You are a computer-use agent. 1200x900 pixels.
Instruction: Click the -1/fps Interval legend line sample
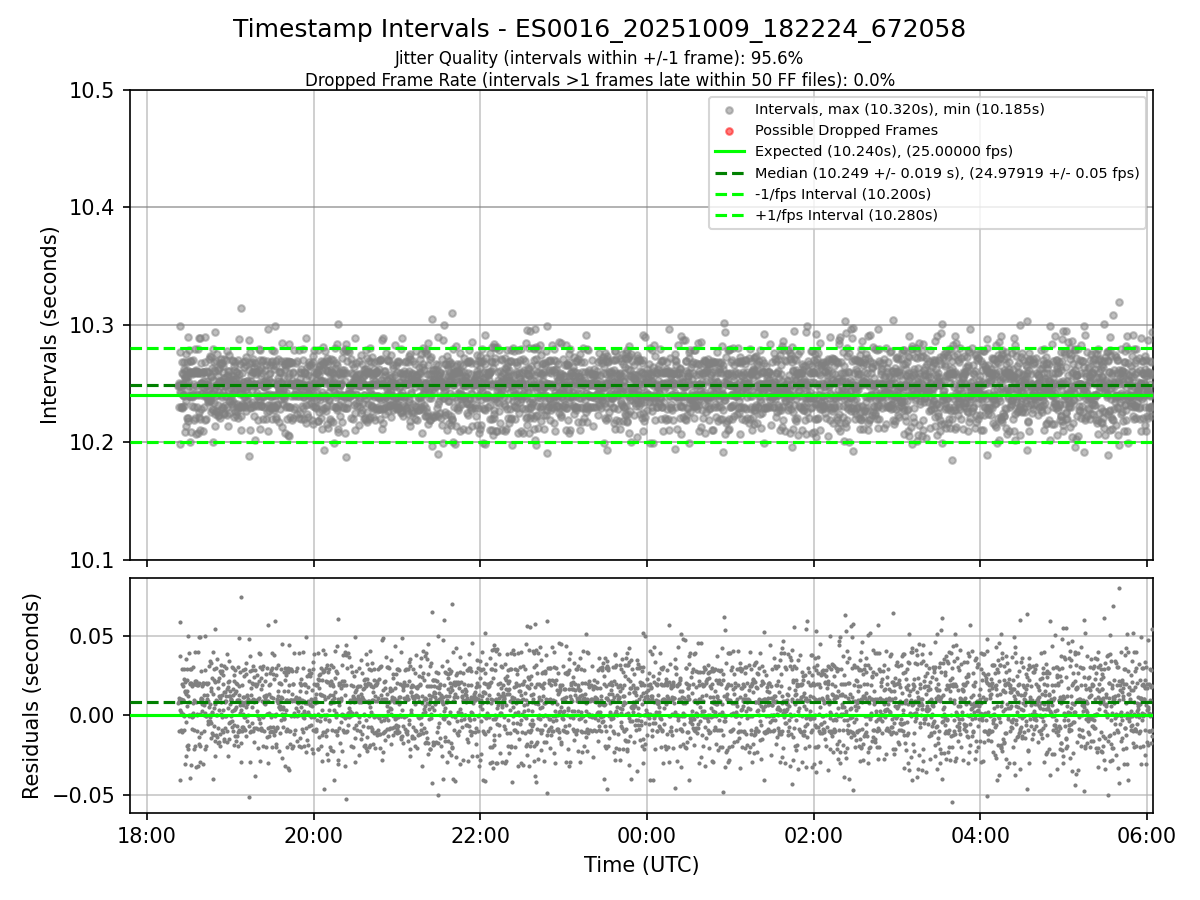point(729,194)
